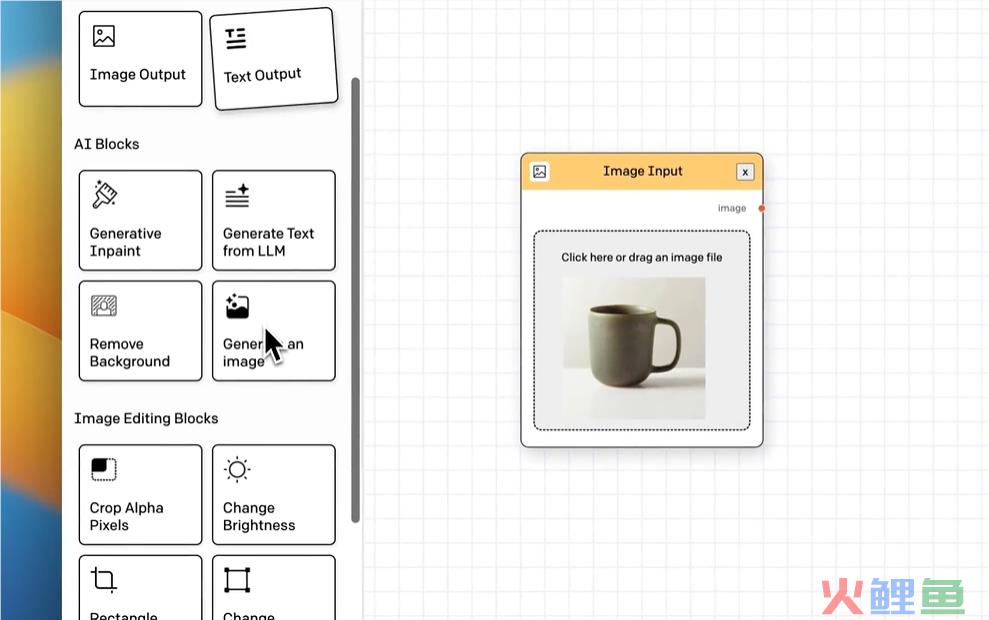The height and width of the screenshot is (620, 989).
Task: Choose the Generative Inpaint brush icon
Action: coord(104,194)
